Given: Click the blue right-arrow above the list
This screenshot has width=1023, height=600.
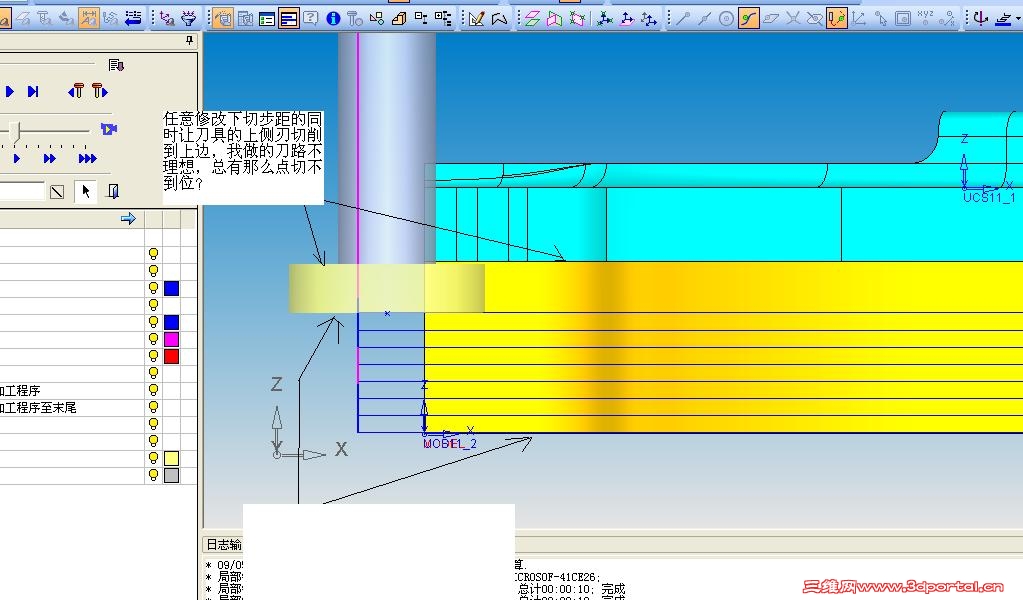Looking at the screenshot, I should point(128,218).
